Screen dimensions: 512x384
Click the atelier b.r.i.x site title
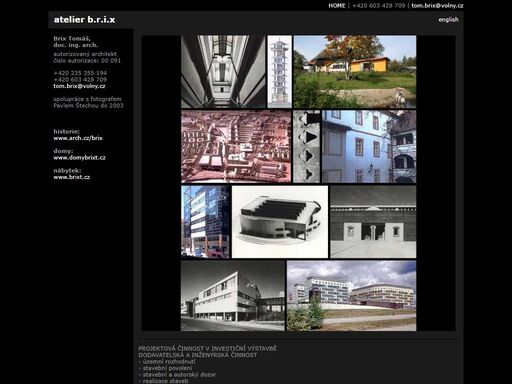84,20
